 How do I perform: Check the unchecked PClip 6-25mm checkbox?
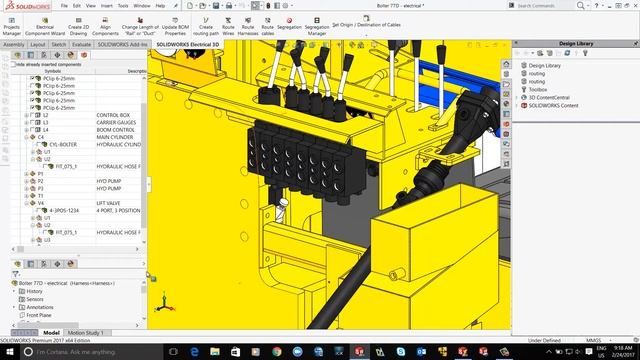click(32, 86)
